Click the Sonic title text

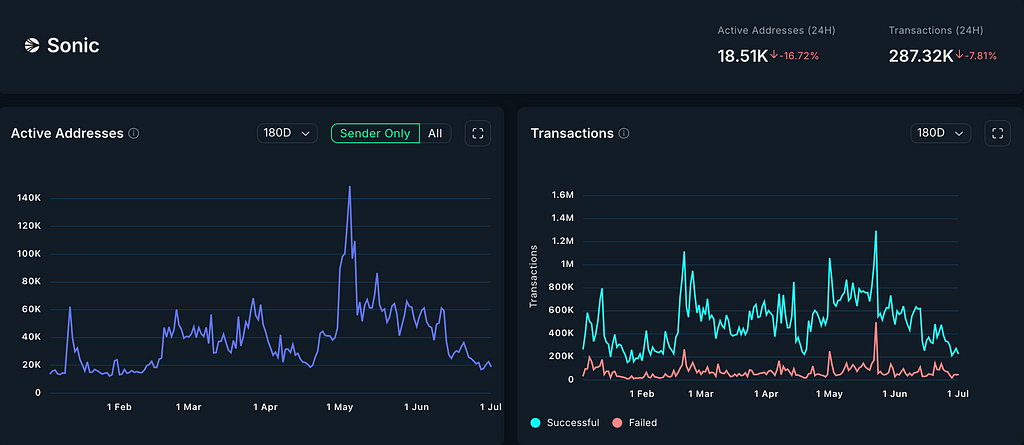click(x=73, y=45)
